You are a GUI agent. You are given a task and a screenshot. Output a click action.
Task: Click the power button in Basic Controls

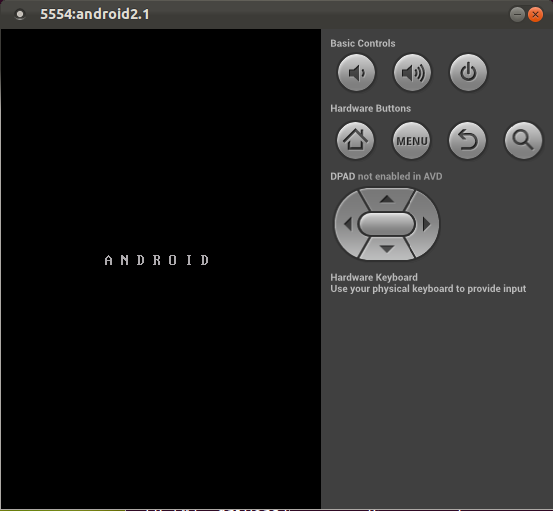click(x=468, y=73)
